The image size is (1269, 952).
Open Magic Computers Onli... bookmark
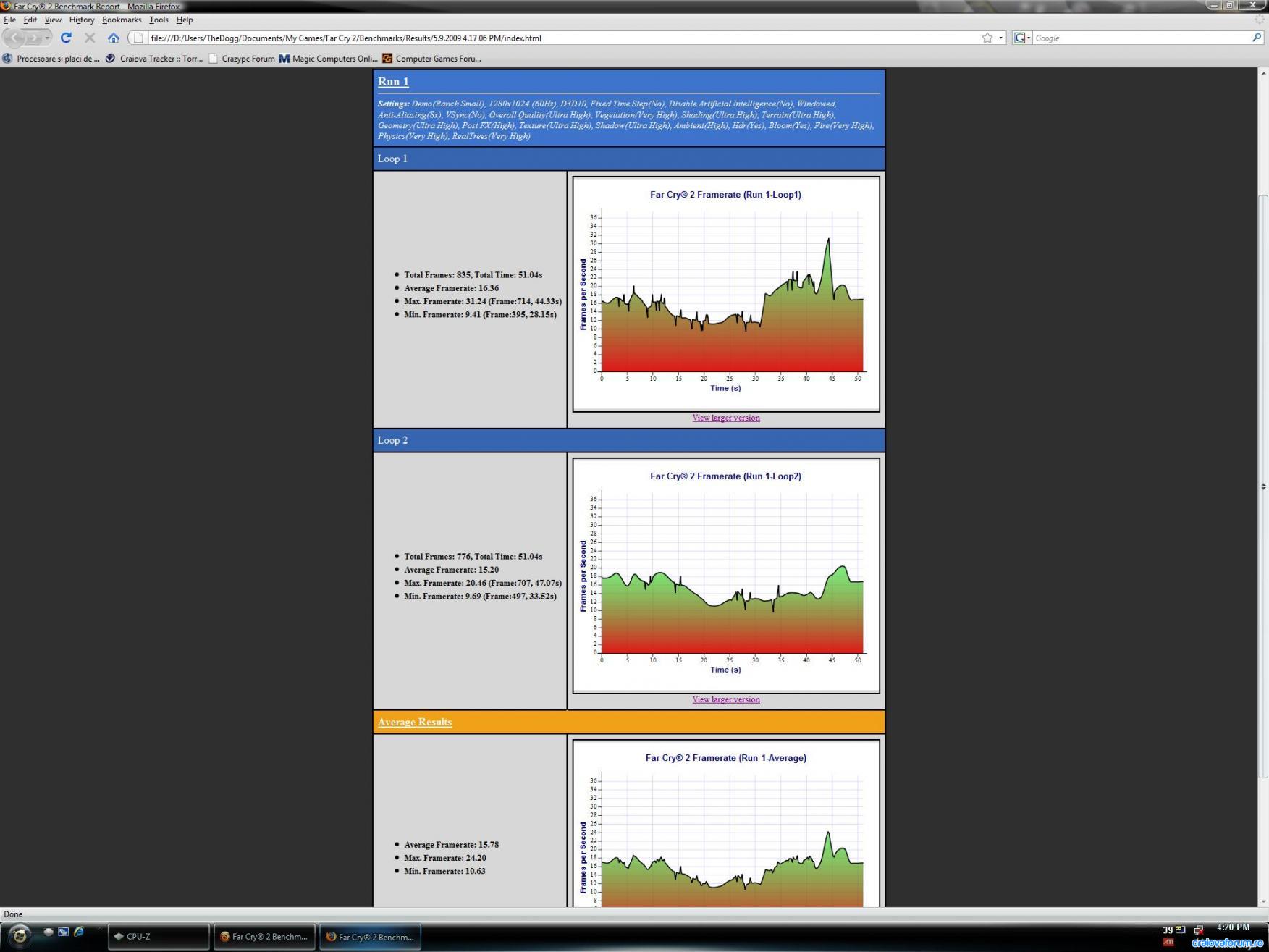(x=328, y=59)
